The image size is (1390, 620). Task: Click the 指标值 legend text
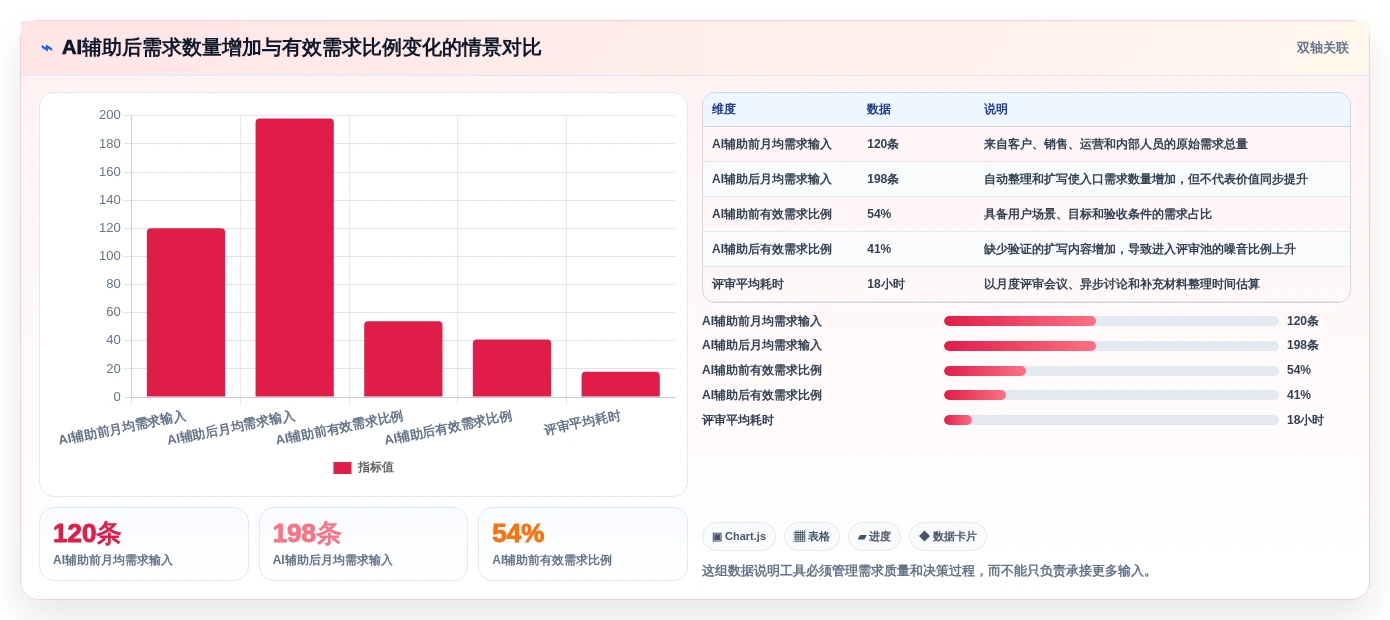pos(375,468)
